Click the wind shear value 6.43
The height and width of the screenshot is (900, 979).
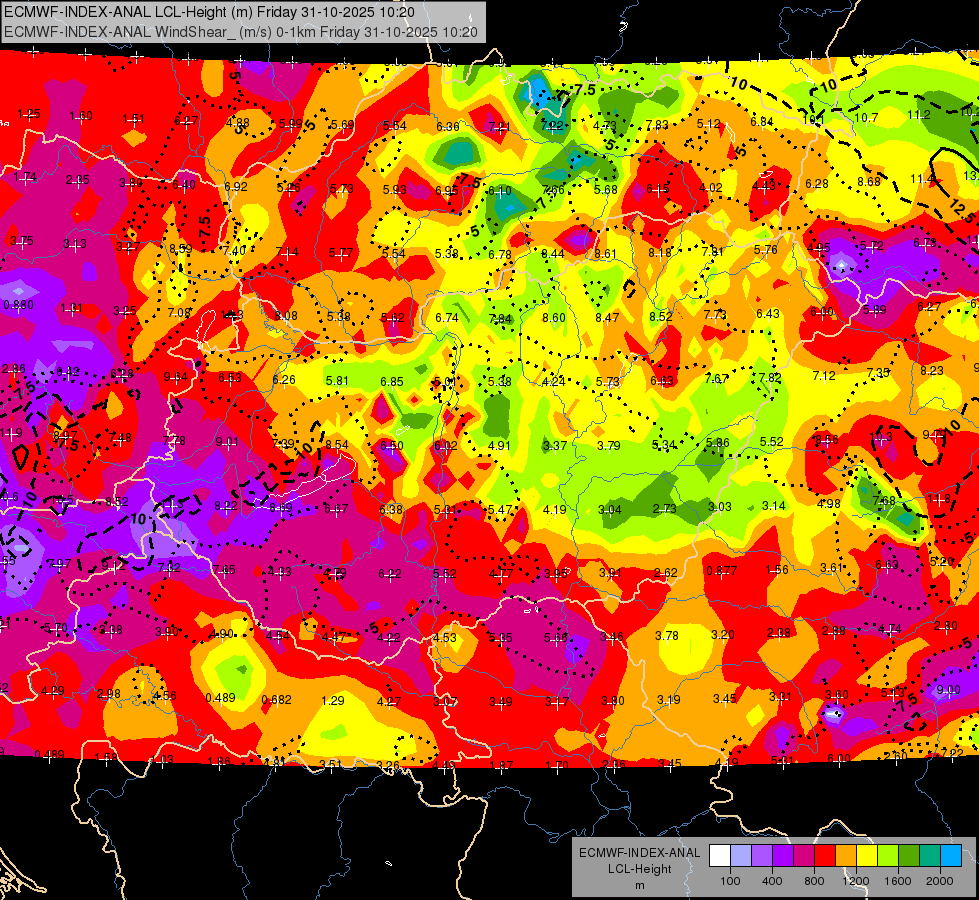click(x=768, y=314)
